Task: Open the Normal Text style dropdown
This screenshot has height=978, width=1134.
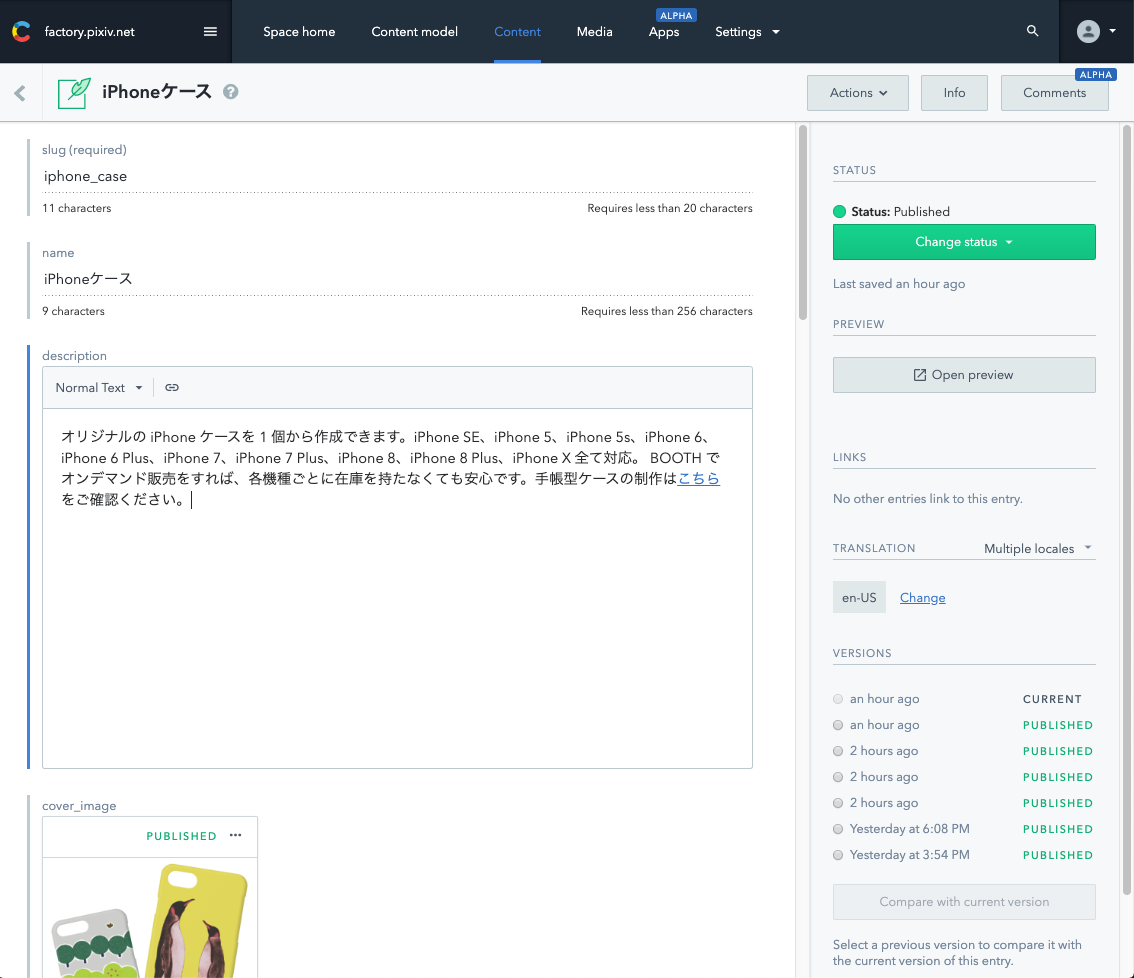Action: (99, 388)
